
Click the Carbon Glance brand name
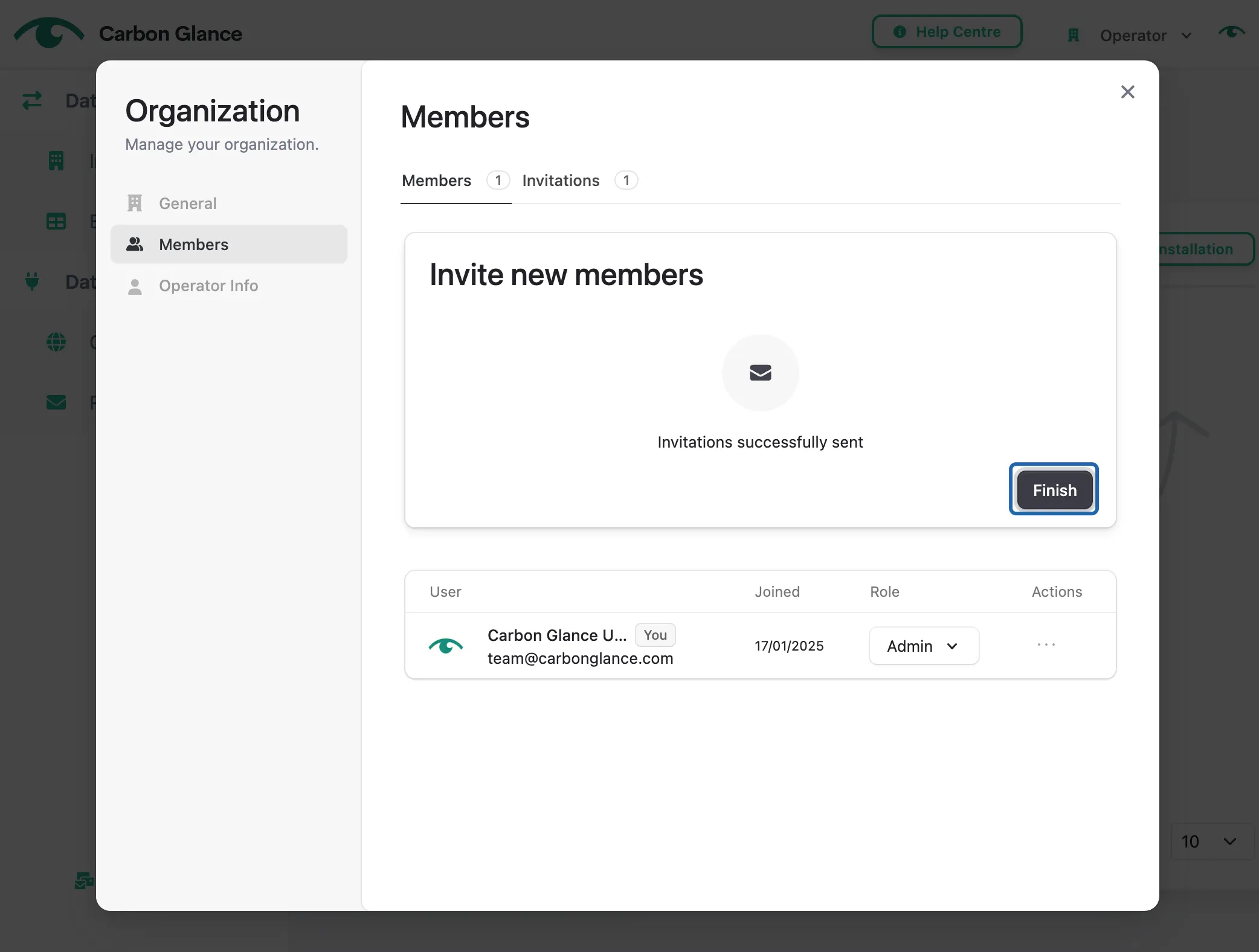pyautogui.click(x=170, y=34)
